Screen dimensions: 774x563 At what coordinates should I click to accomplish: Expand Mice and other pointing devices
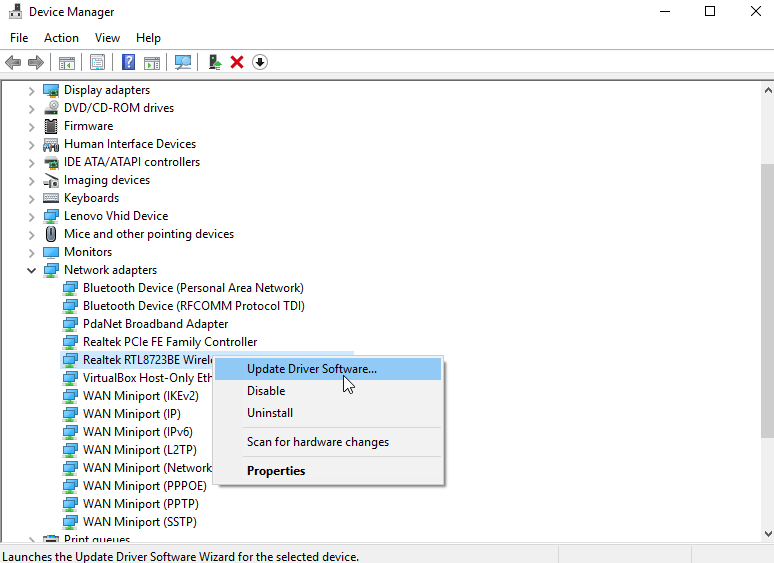(x=31, y=234)
